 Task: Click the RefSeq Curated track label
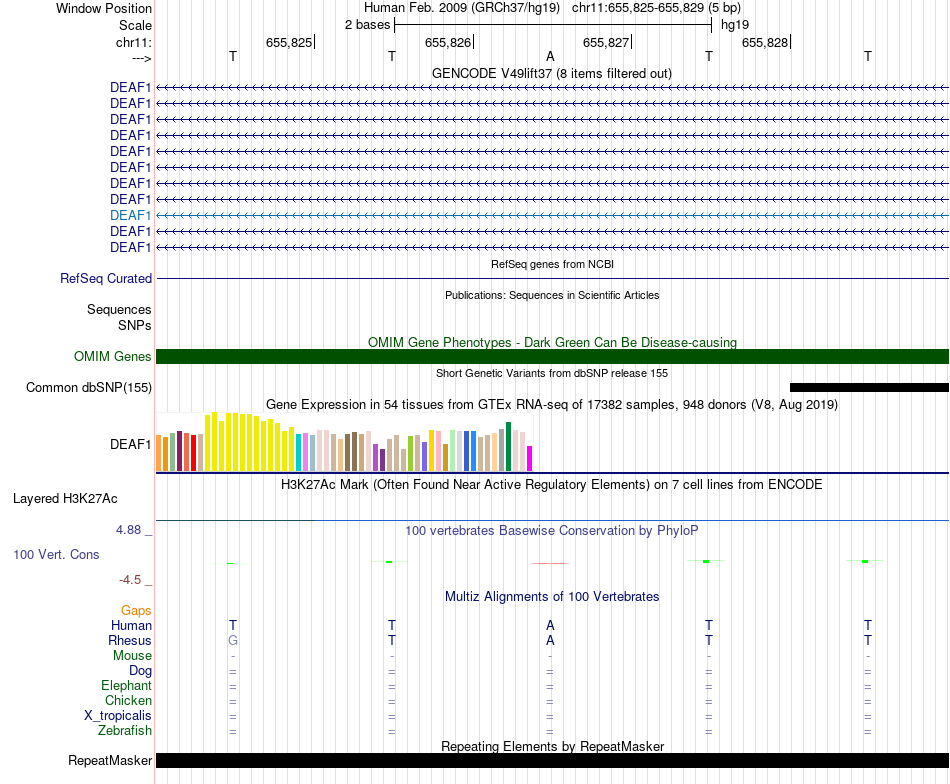pyautogui.click(x=105, y=279)
